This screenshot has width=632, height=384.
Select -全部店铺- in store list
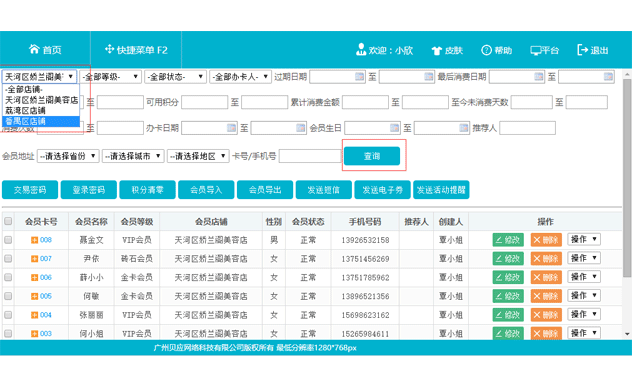point(41,89)
